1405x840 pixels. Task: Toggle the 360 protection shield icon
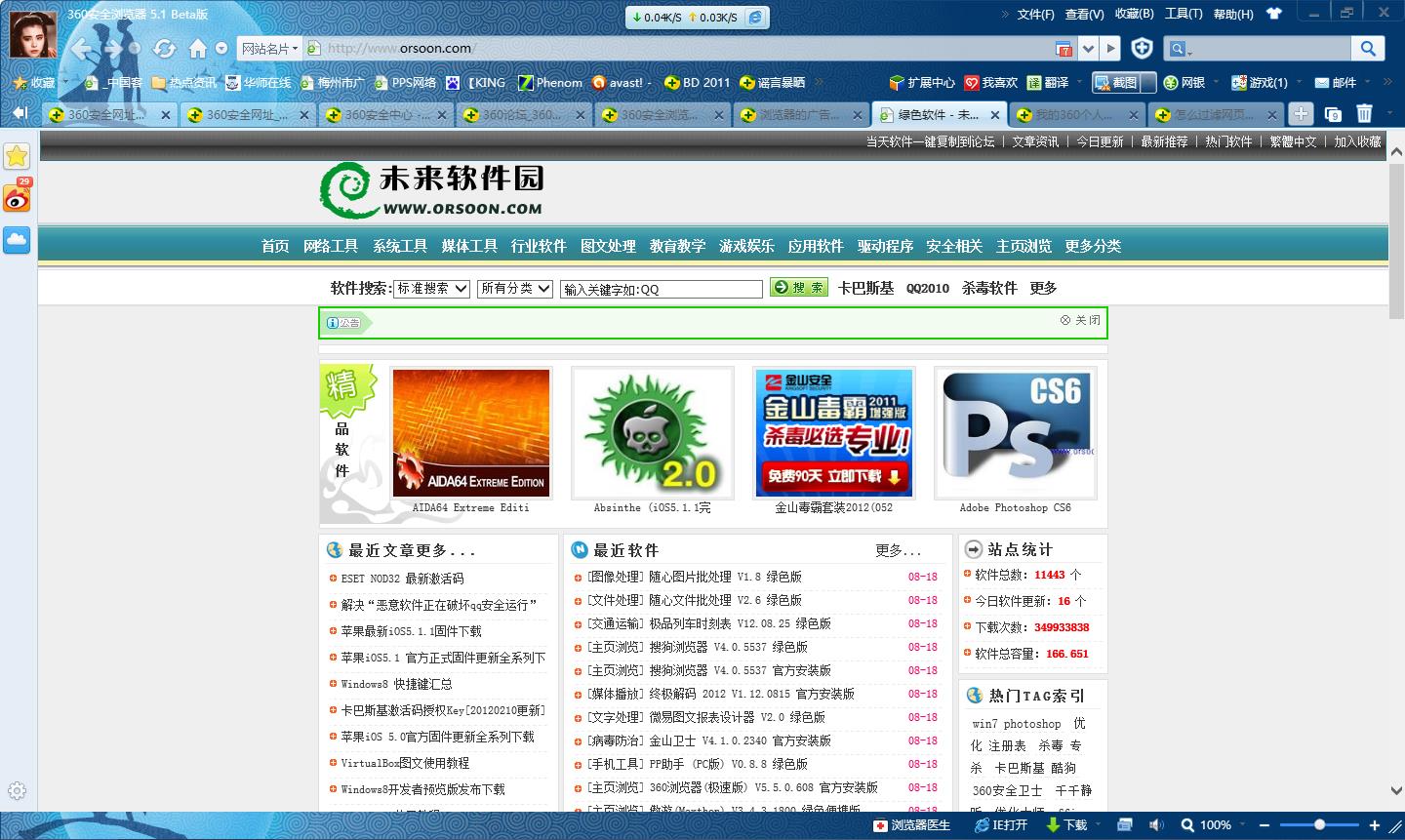(x=1141, y=47)
